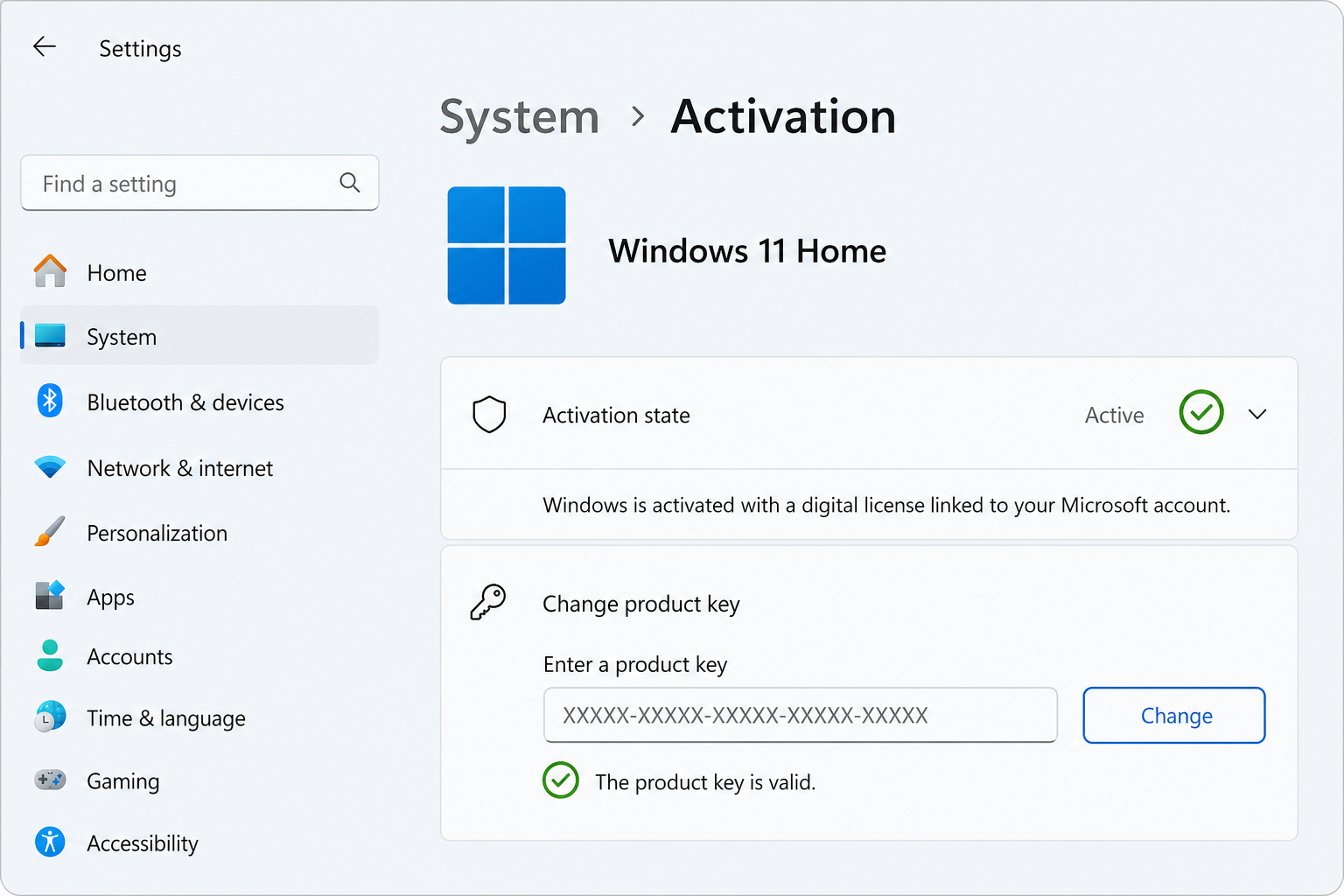Click the green Active checkmark icon
The image size is (1344, 896).
1201,412
